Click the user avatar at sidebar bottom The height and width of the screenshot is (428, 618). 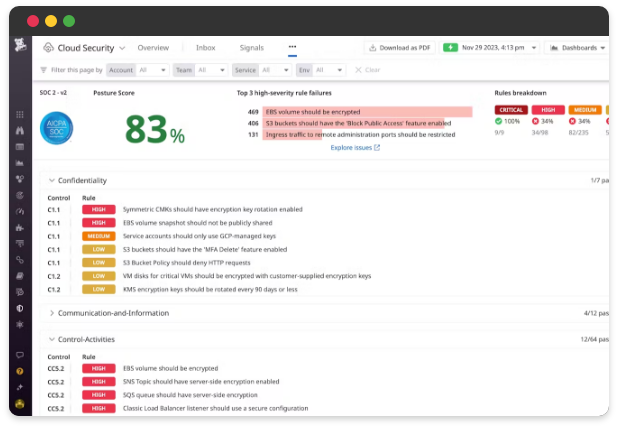pyautogui.click(x=19, y=403)
